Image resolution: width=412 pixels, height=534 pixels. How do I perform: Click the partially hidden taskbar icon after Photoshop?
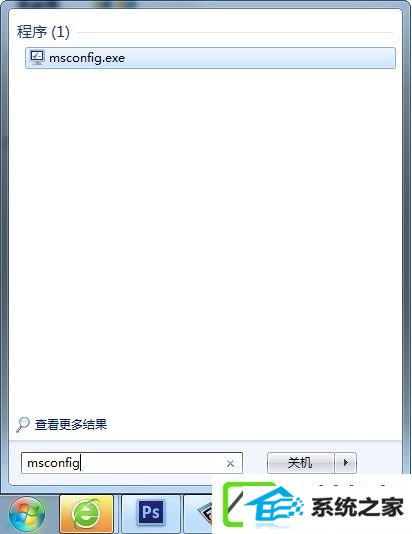click(x=202, y=513)
